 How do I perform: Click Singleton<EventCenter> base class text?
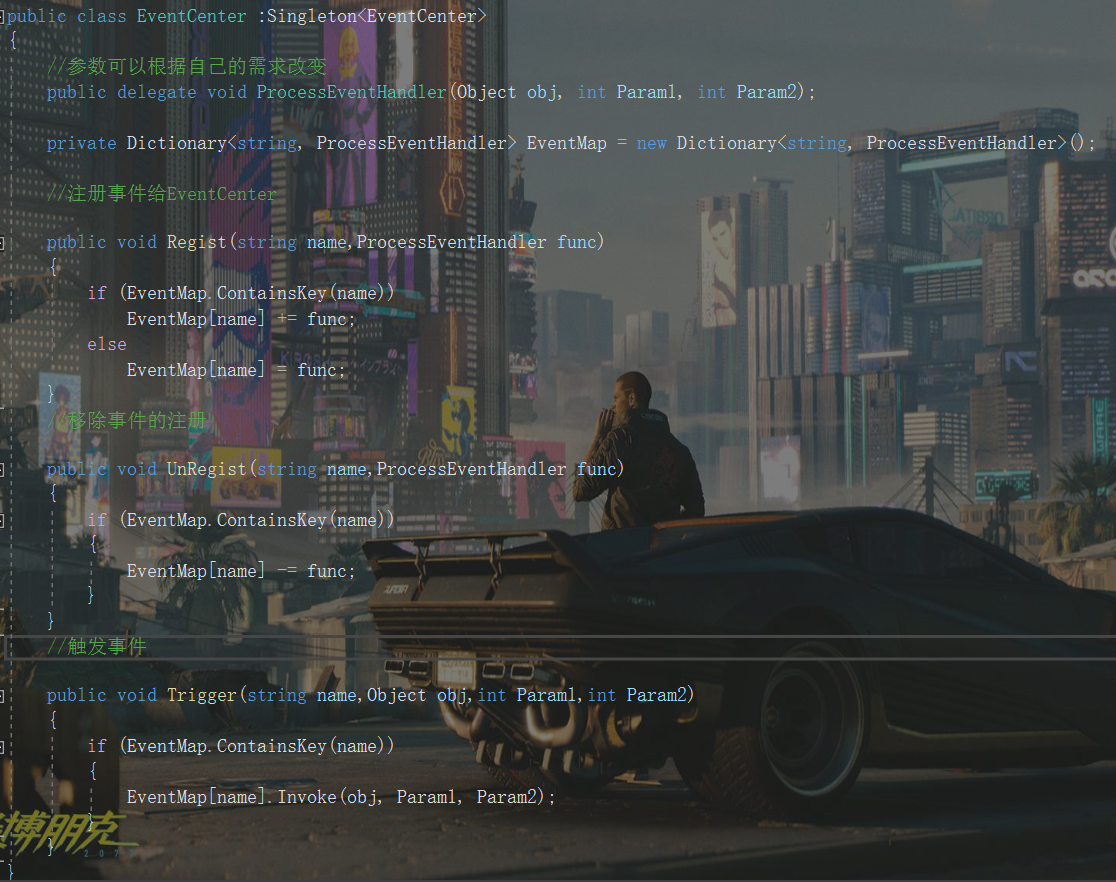[377, 16]
